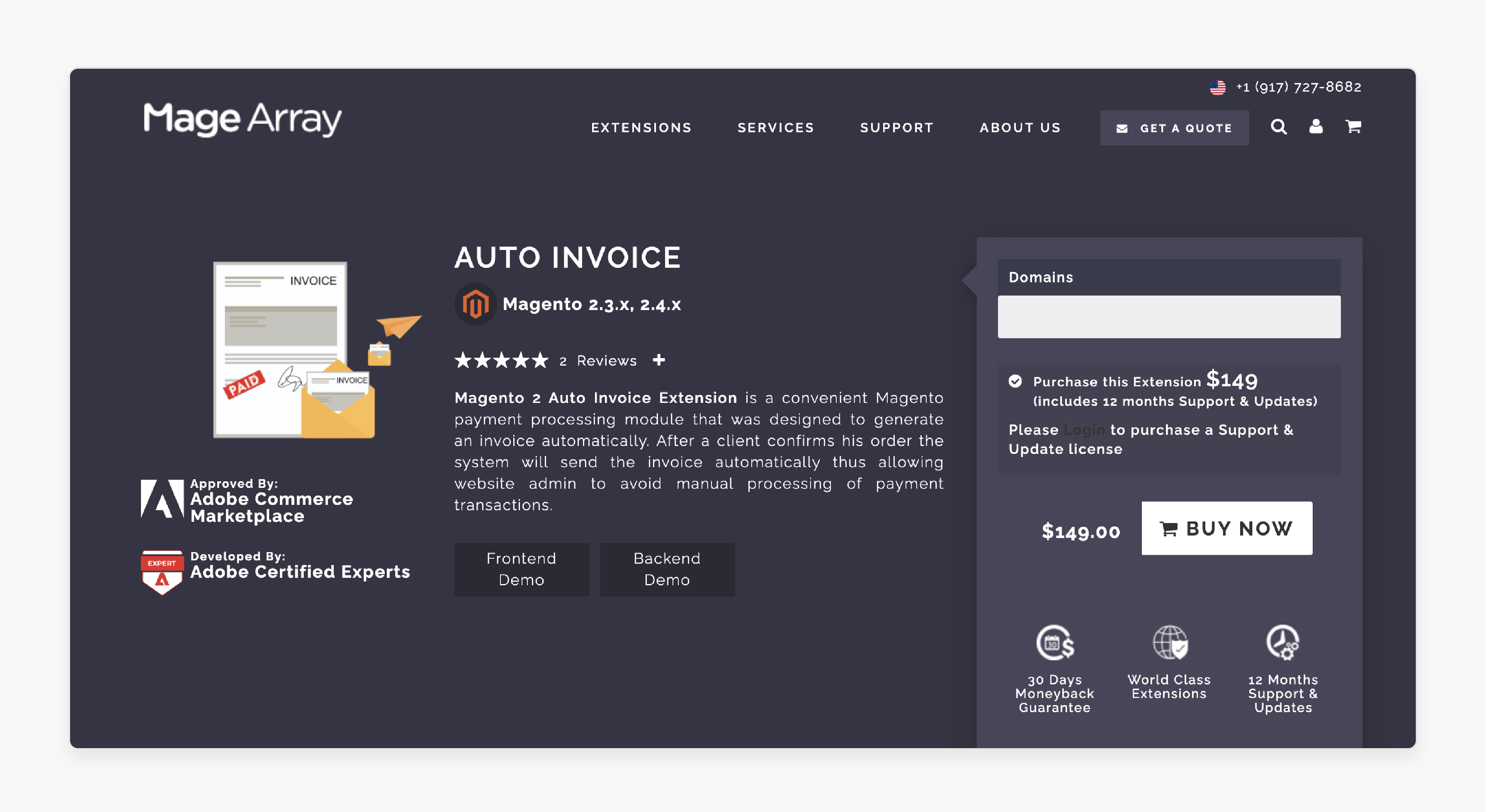
Task: Open the user account icon
Action: click(1316, 126)
